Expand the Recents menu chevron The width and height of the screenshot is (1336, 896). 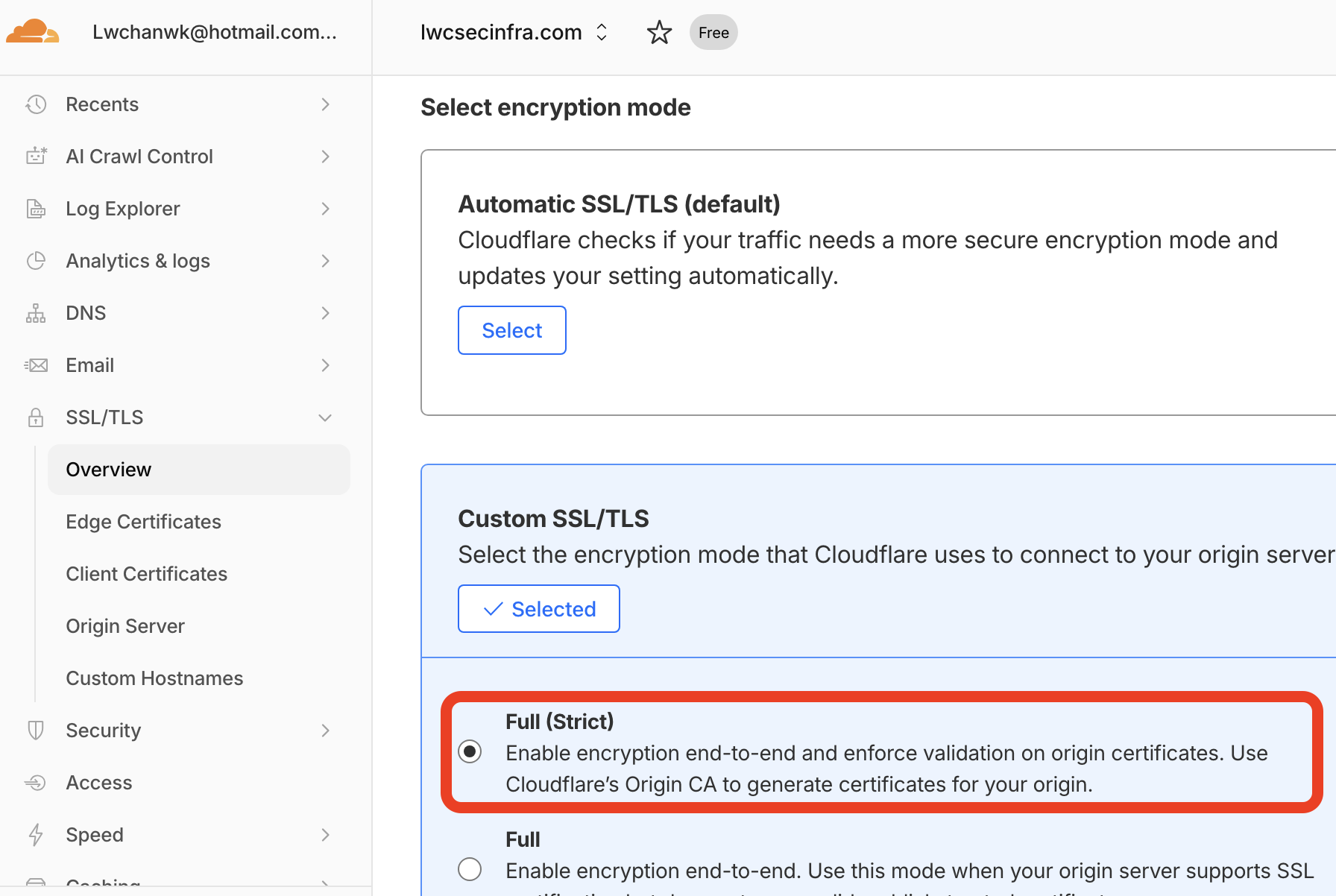click(325, 104)
